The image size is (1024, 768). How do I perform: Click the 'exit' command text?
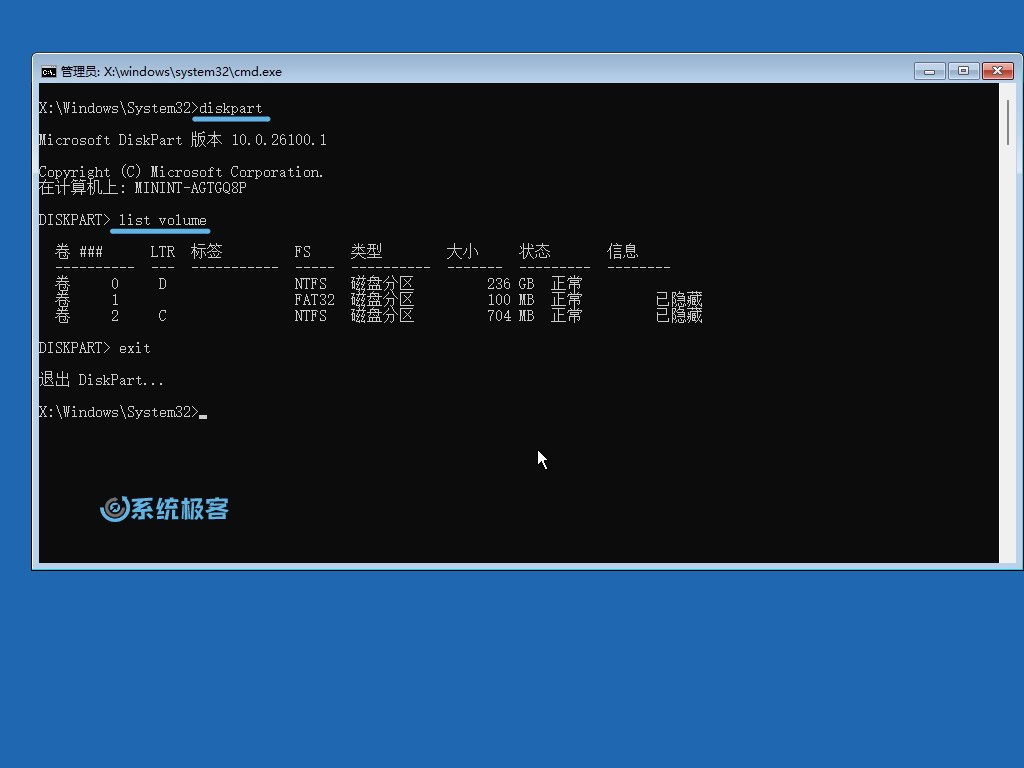[x=135, y=348]
